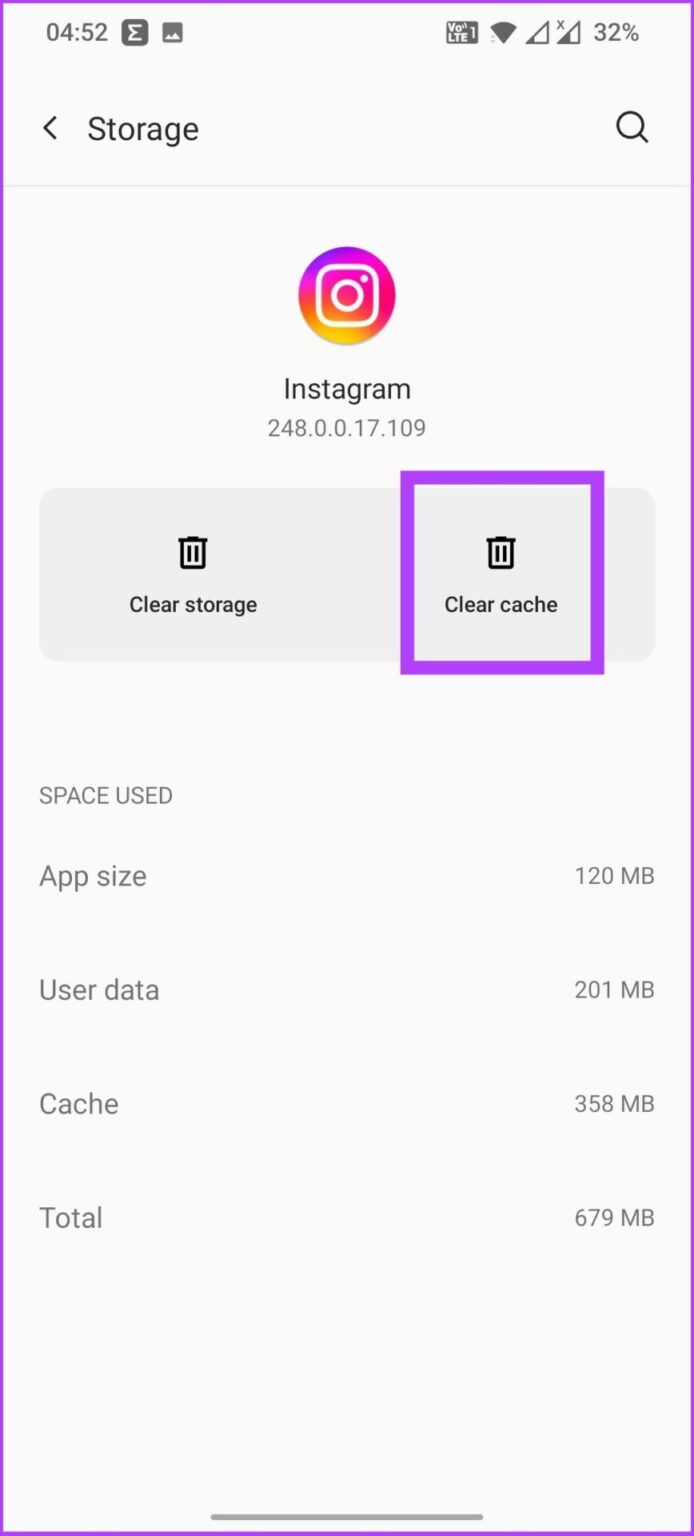Tap the bottom navigation gesture bar
Image resolution: width=694 pixels, height=1536 pixels.
[x=347, y=1517]
